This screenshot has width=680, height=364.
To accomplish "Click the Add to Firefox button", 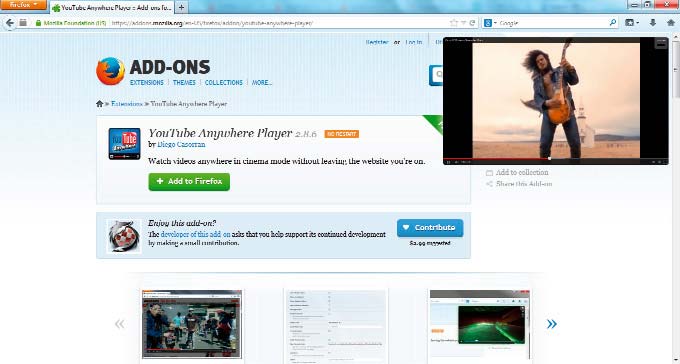I will tap(189, 181).
